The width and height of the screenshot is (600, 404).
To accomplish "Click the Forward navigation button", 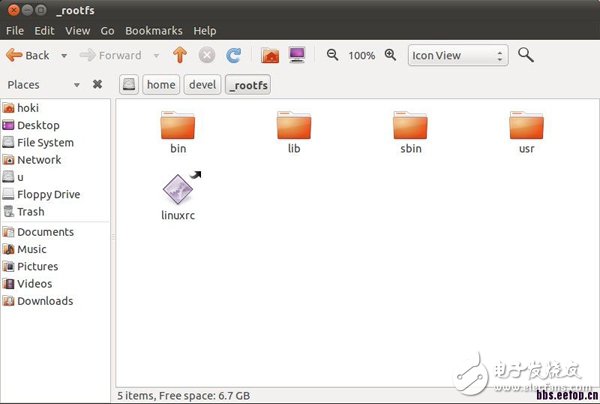I will tap(110, 55).
